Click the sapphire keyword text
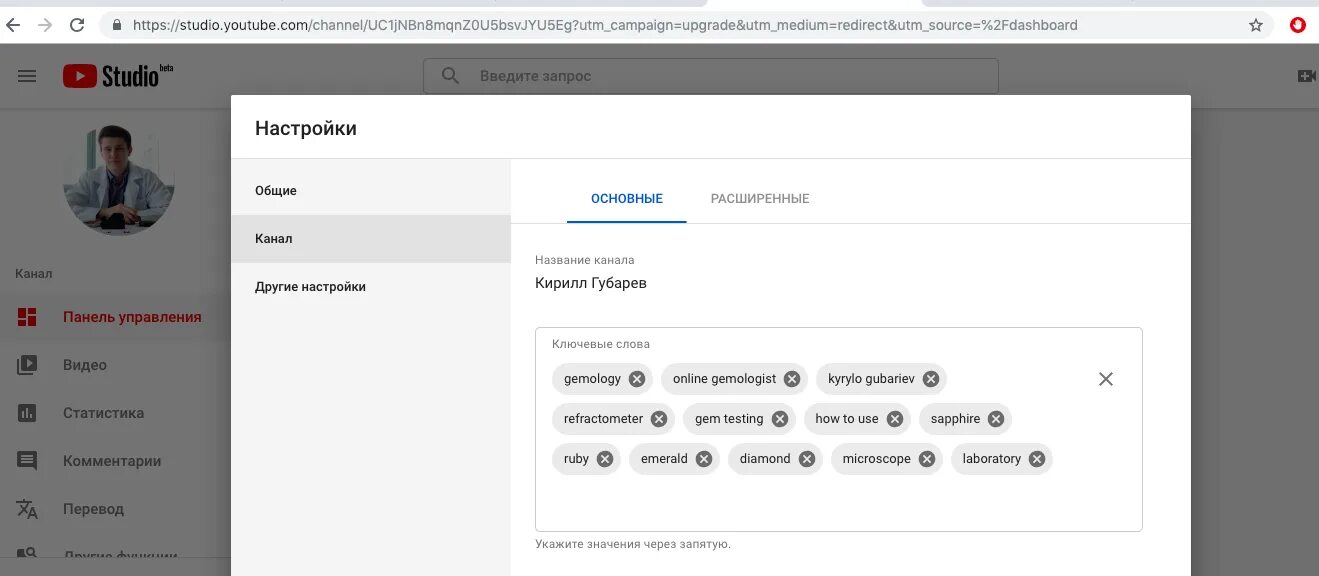The height and width of the screenshot is (576, 1319). 955,419
